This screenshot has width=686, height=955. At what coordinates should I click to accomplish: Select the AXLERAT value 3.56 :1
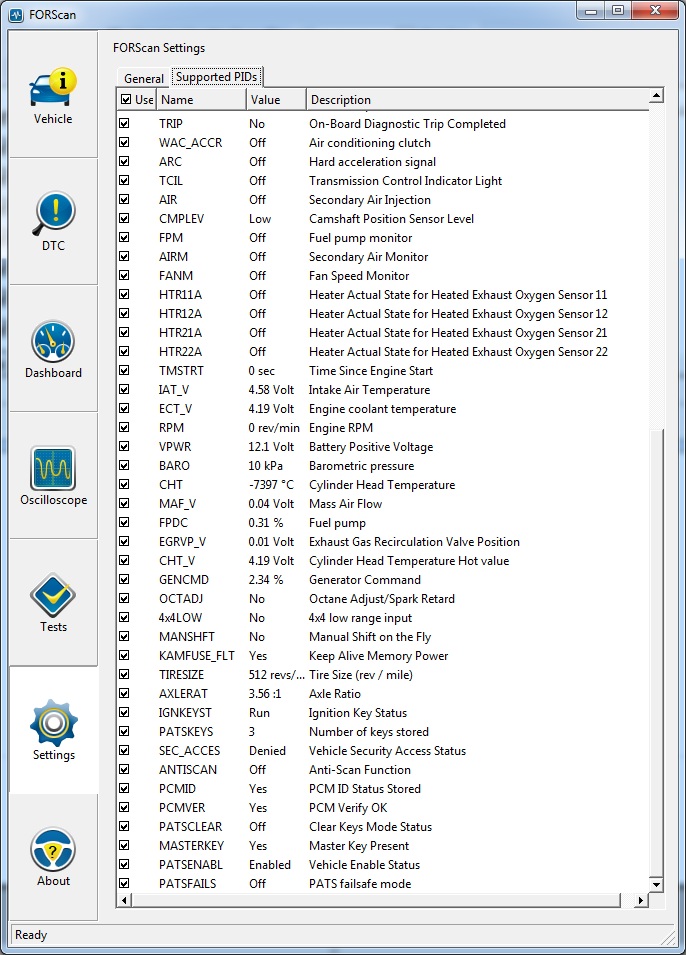(x=265, y=694)
